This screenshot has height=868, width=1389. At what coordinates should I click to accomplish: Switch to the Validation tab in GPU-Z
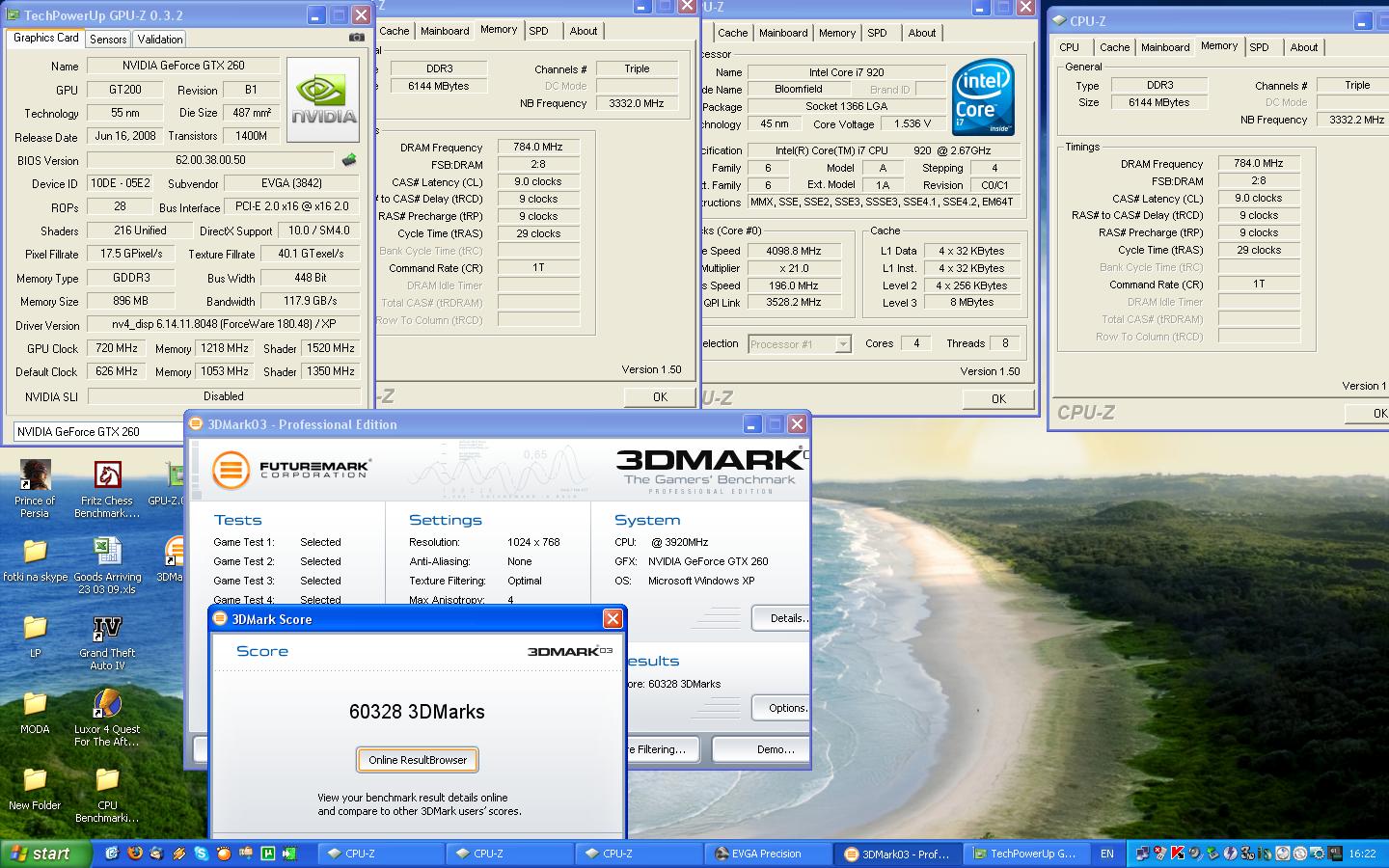[159, 39]
